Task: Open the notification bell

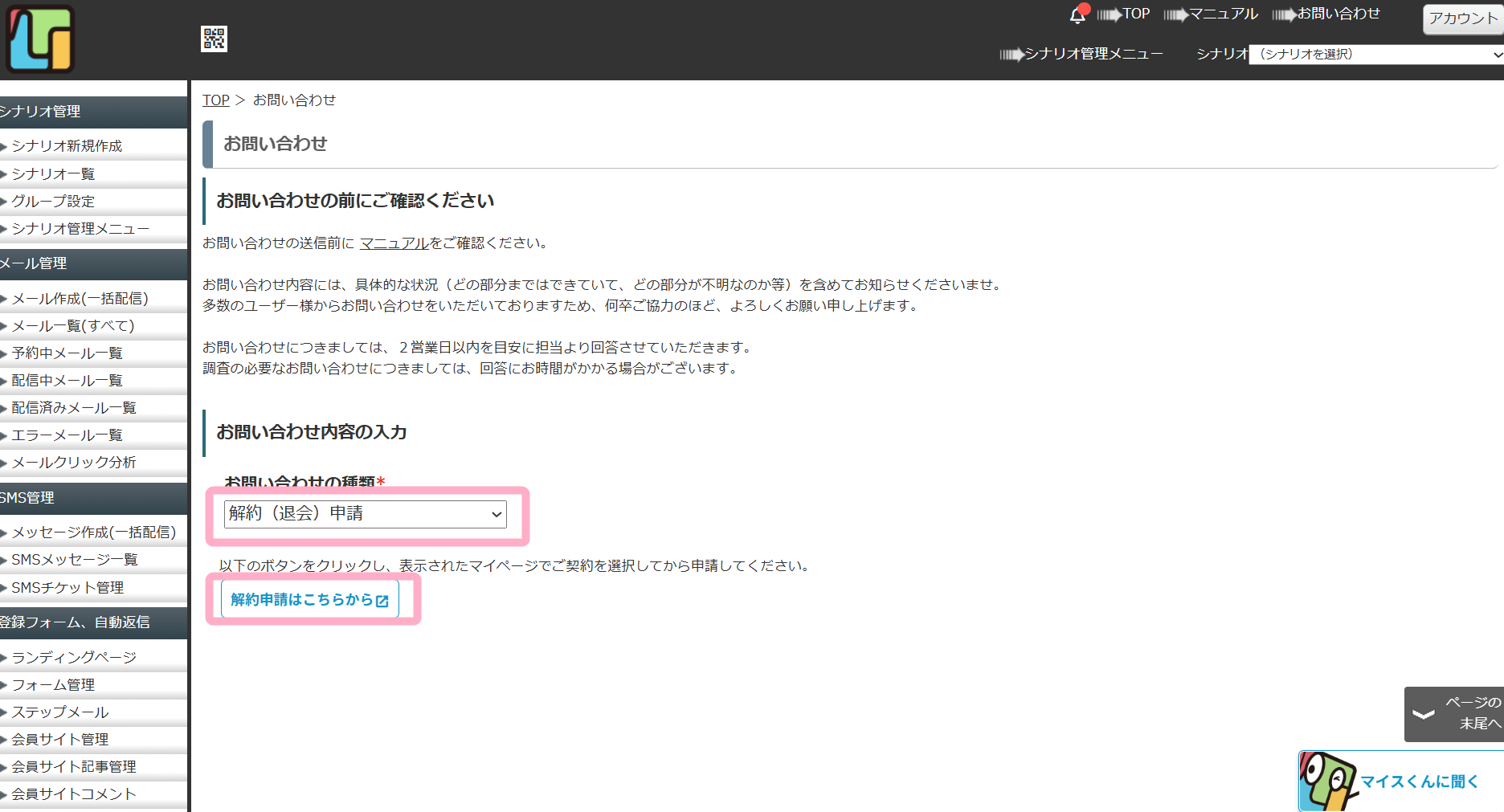Action: click(x=1077, y=14)
